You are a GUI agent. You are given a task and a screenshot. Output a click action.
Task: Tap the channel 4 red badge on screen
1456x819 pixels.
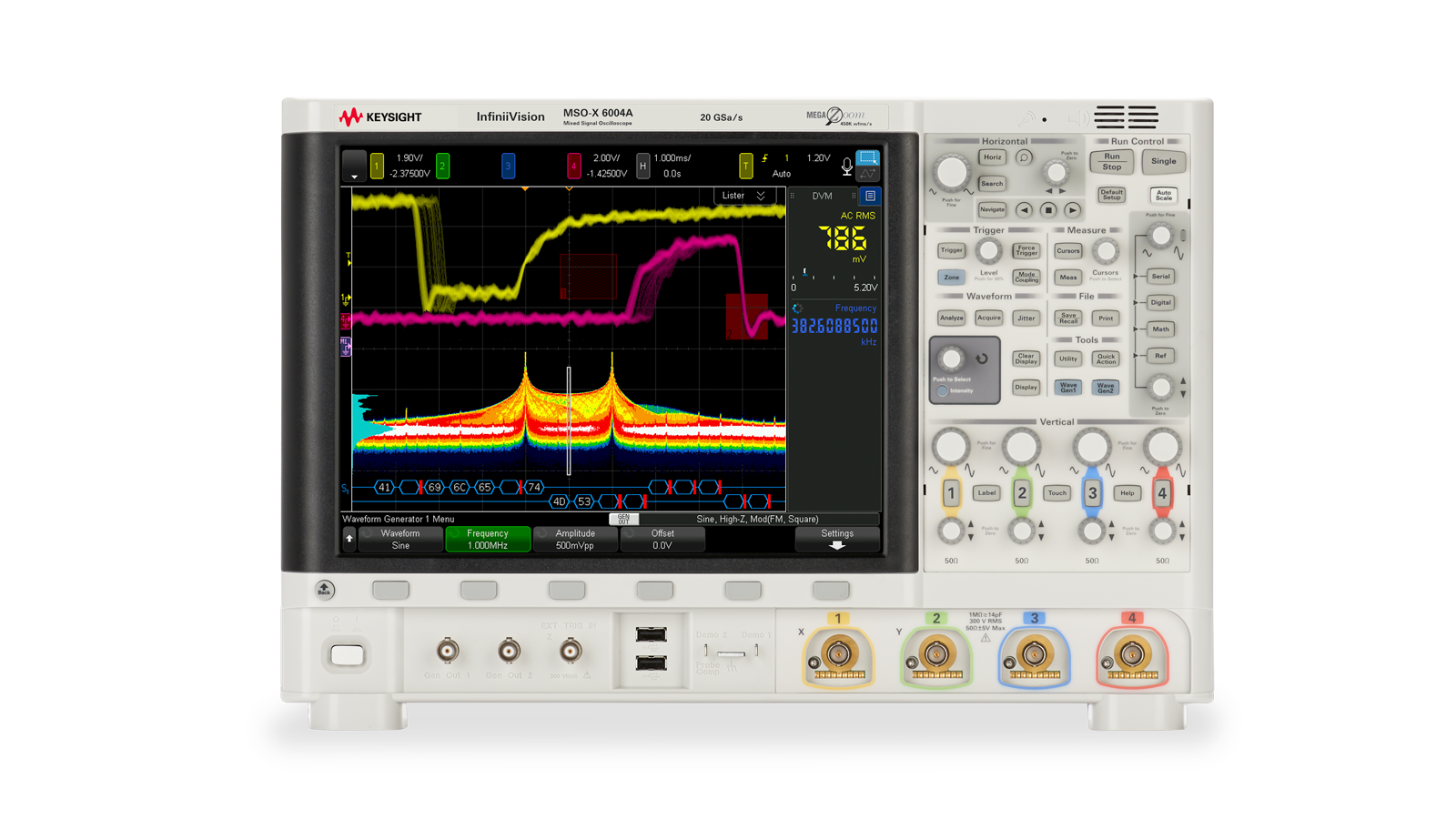[573, 166]
